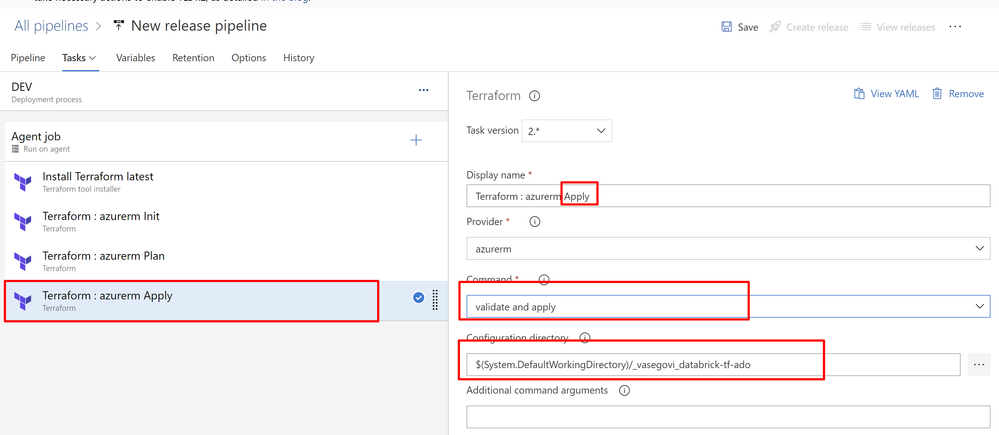The image size is (999, 435).
Task: Switch to the History tab
Action: [x=299, y=58]
